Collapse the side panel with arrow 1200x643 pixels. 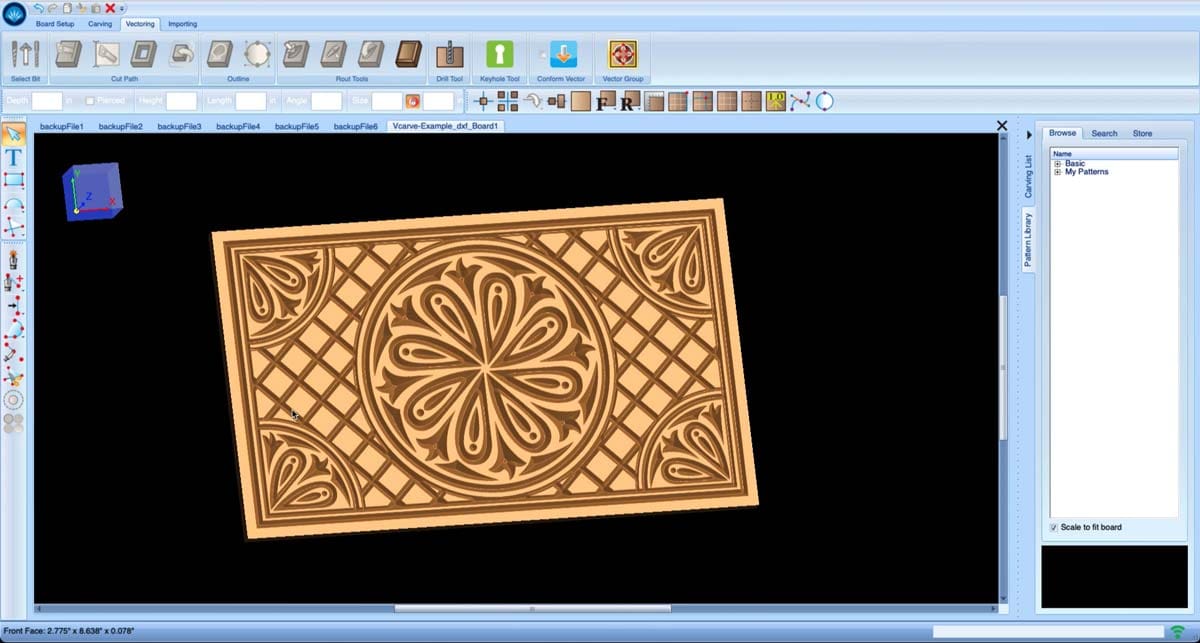tap(1028, 134)
